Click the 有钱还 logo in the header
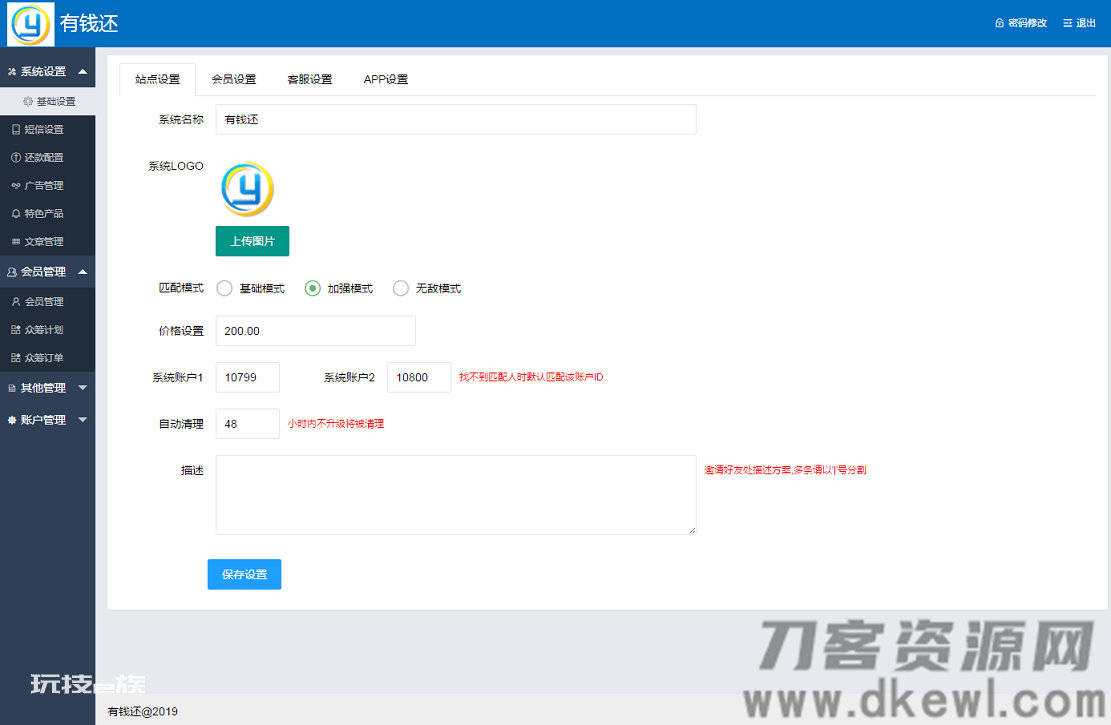Image resolution: width=1111 pixels, height=725 pixels. click(30, 24)
